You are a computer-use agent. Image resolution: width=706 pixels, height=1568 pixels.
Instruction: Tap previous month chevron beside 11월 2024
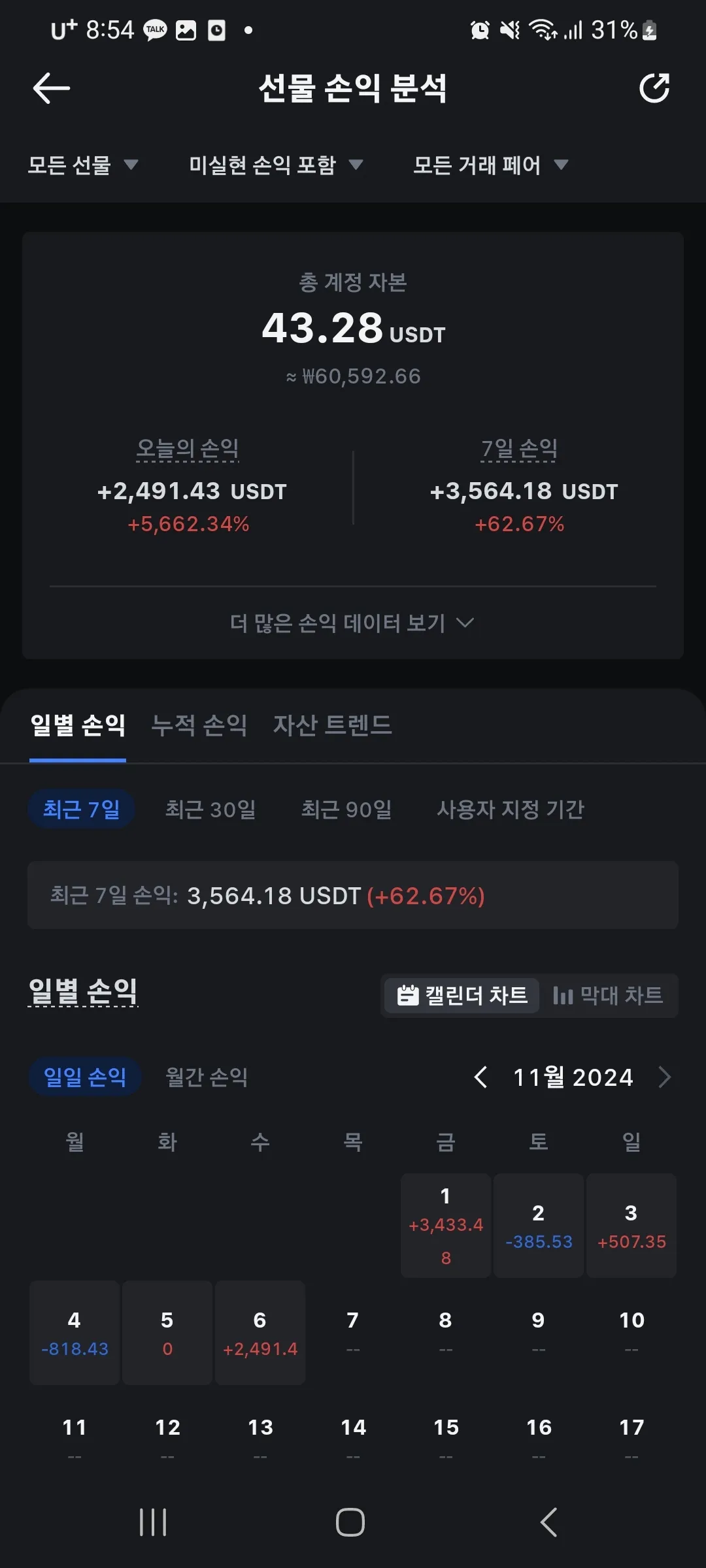point(481,1077)
